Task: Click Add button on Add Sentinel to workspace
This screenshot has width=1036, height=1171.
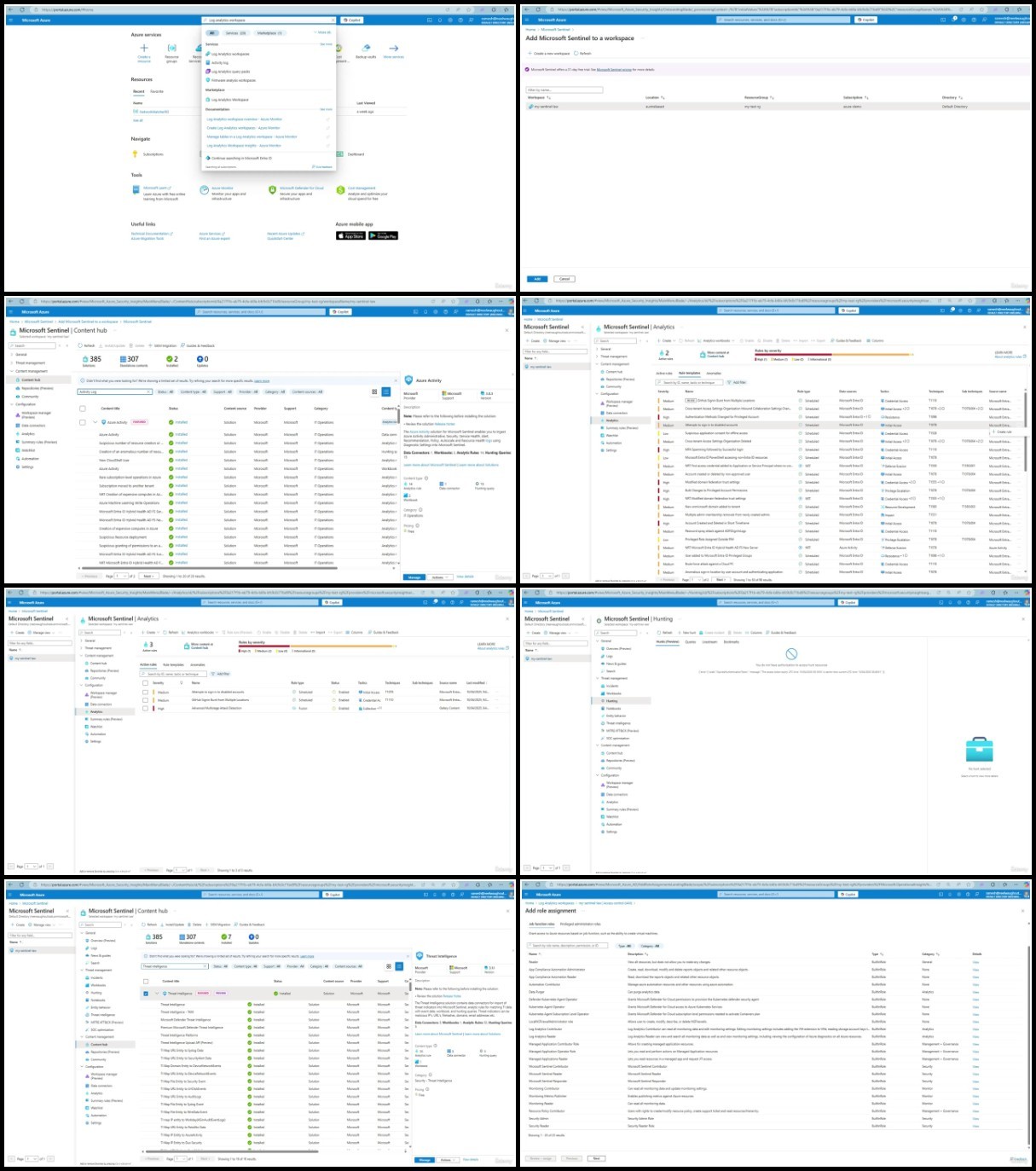Action: (x=537, y=279)
